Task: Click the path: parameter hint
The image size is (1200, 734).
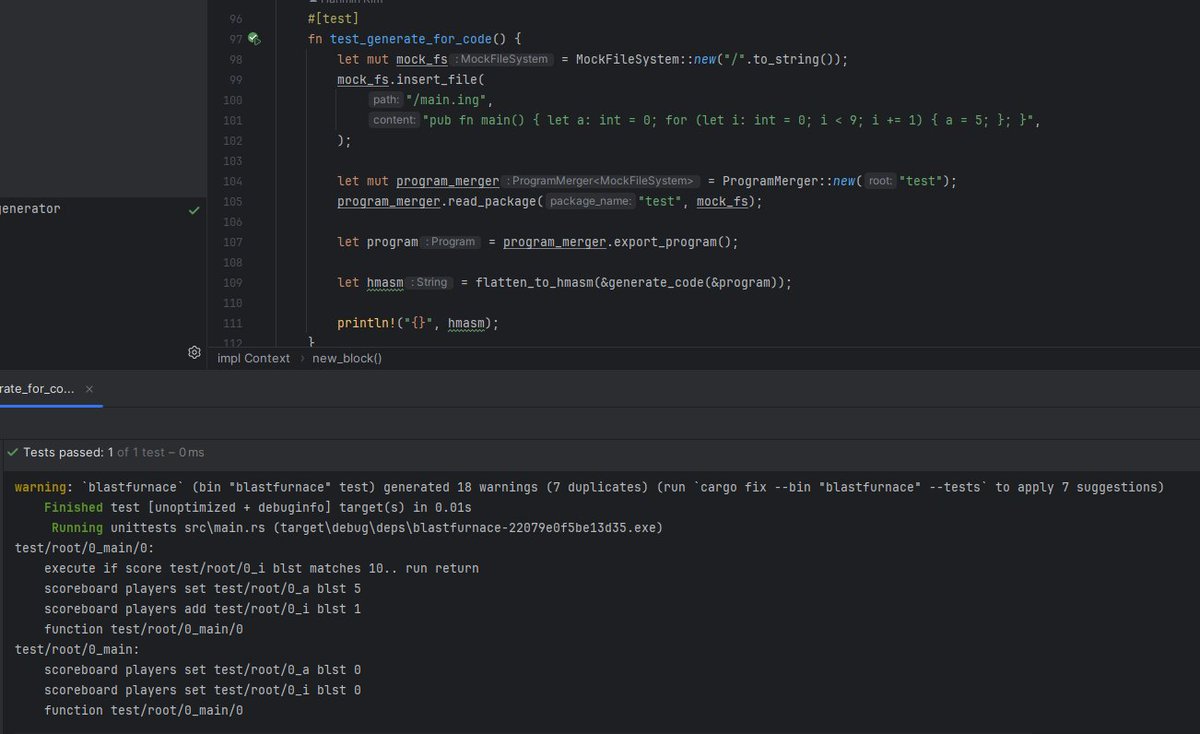Action: coord(385,100)
